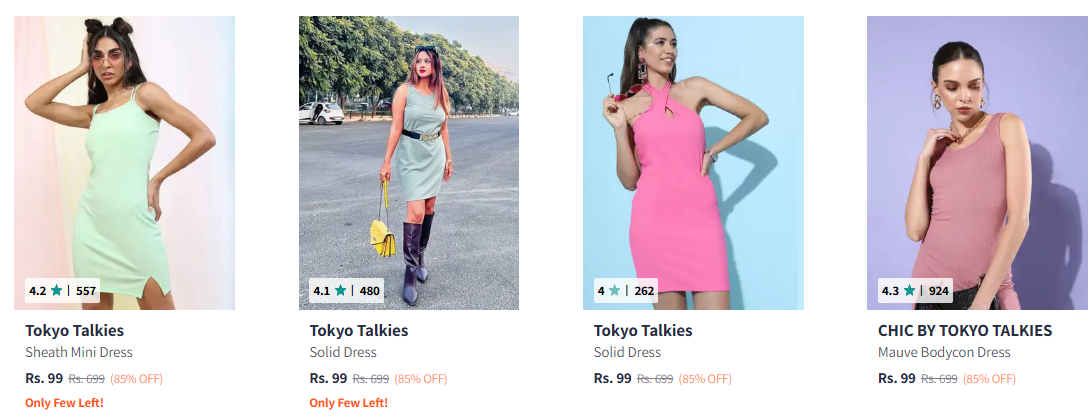Open the pink halter Solid Dress photo

(693, 163)
